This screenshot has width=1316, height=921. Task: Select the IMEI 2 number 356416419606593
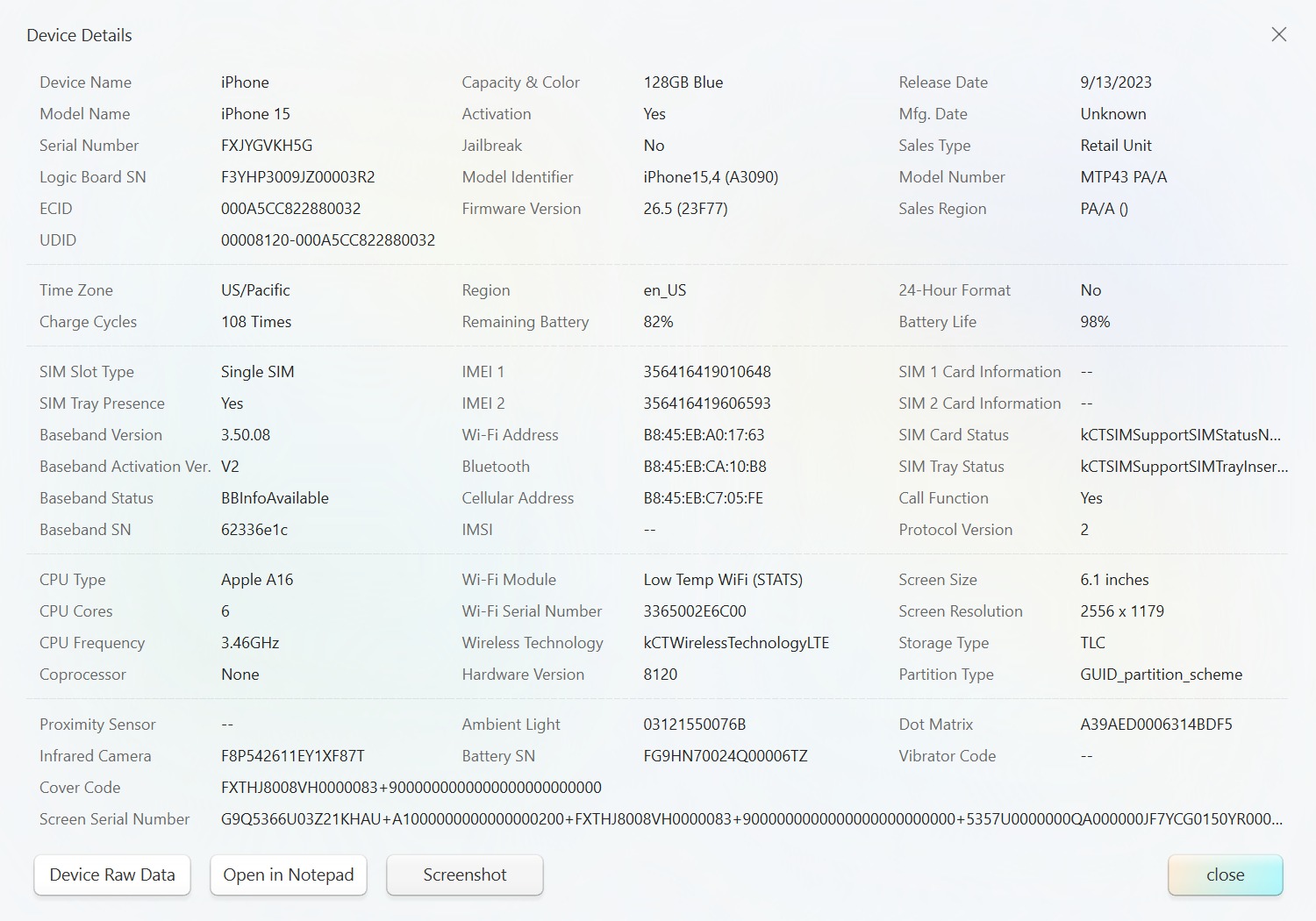pos(707,403)
